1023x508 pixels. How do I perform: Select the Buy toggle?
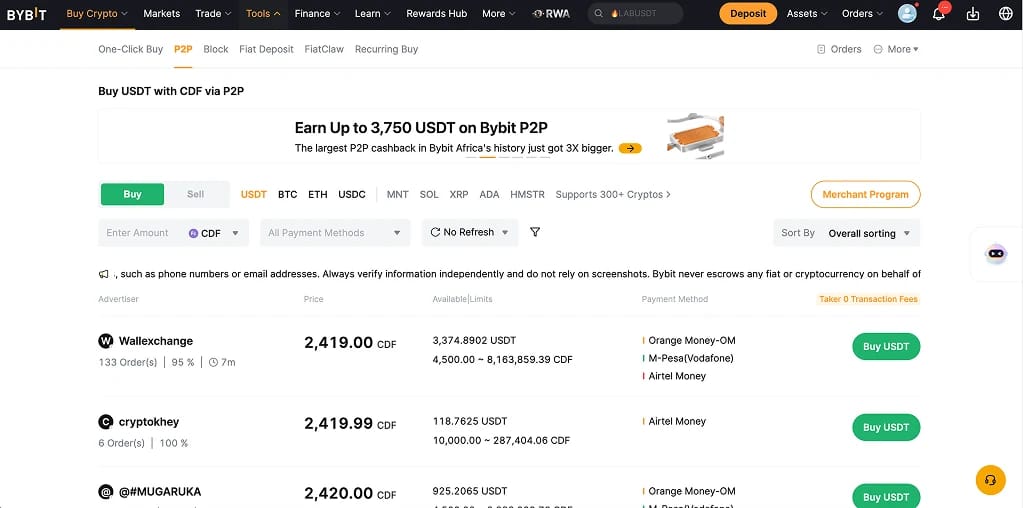click(x=132, y=194)
